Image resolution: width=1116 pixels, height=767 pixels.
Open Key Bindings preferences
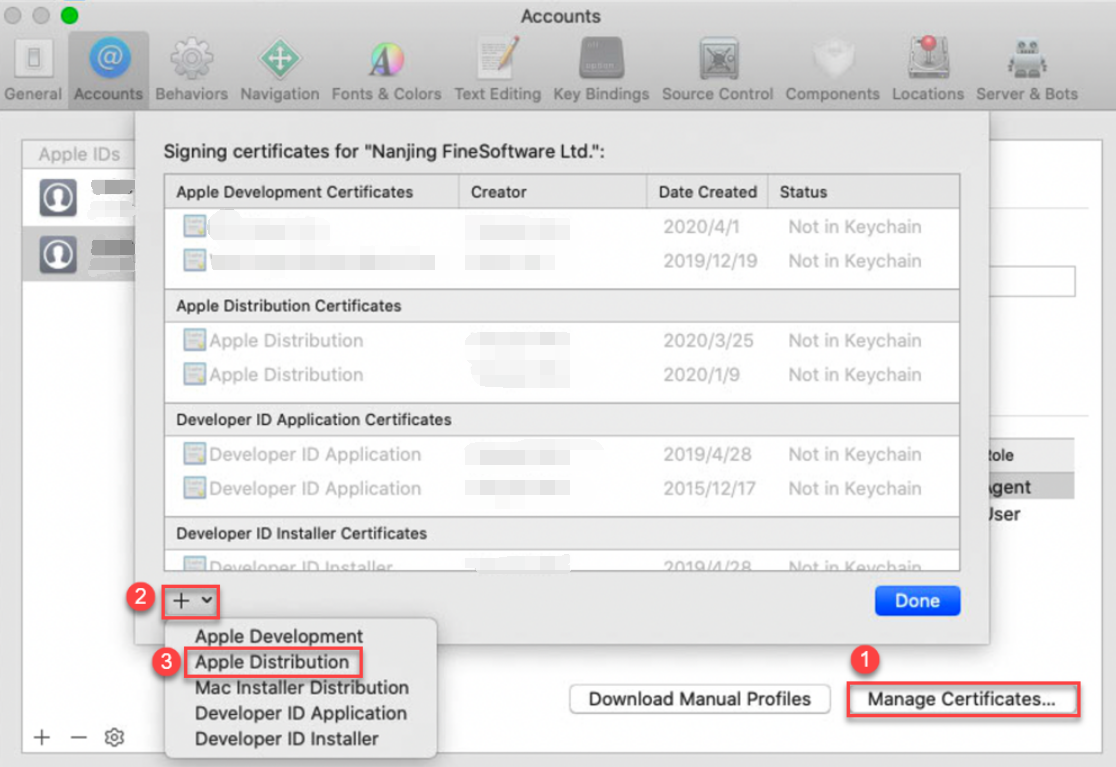tap(601, 65)
